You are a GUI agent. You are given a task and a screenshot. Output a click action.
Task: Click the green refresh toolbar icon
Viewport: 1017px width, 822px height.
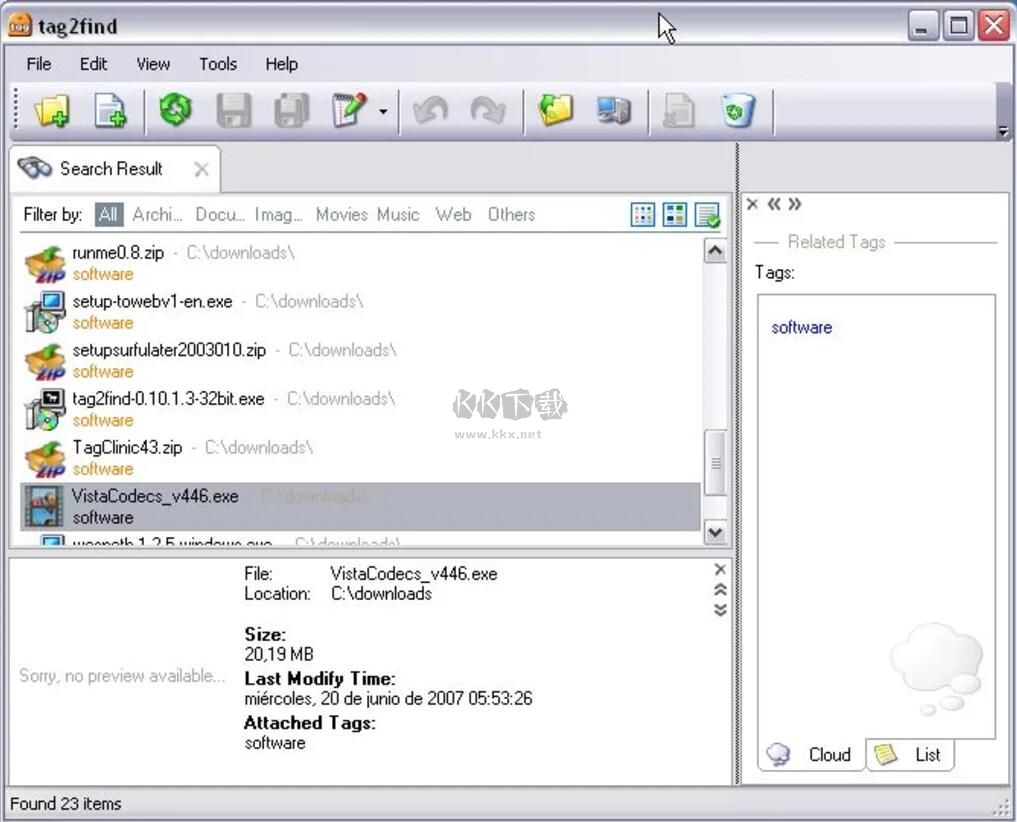(x=176, y=110)
